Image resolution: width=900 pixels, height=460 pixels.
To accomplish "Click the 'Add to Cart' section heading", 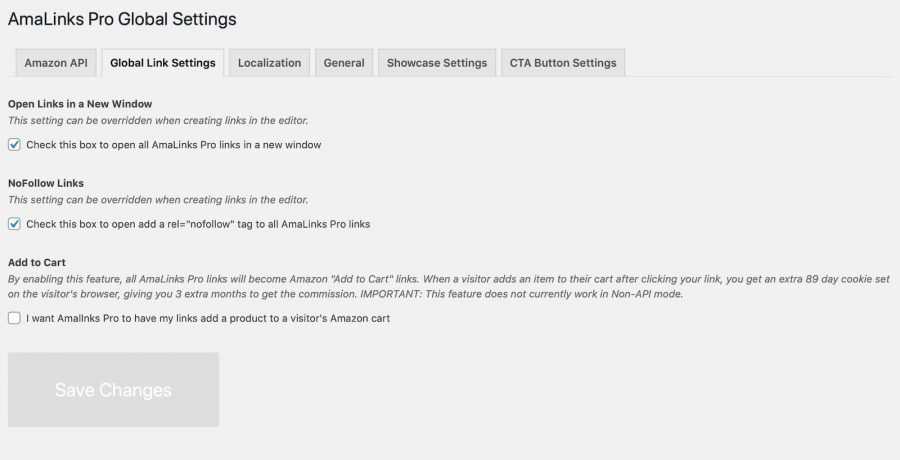I will (x=37, y=262).
